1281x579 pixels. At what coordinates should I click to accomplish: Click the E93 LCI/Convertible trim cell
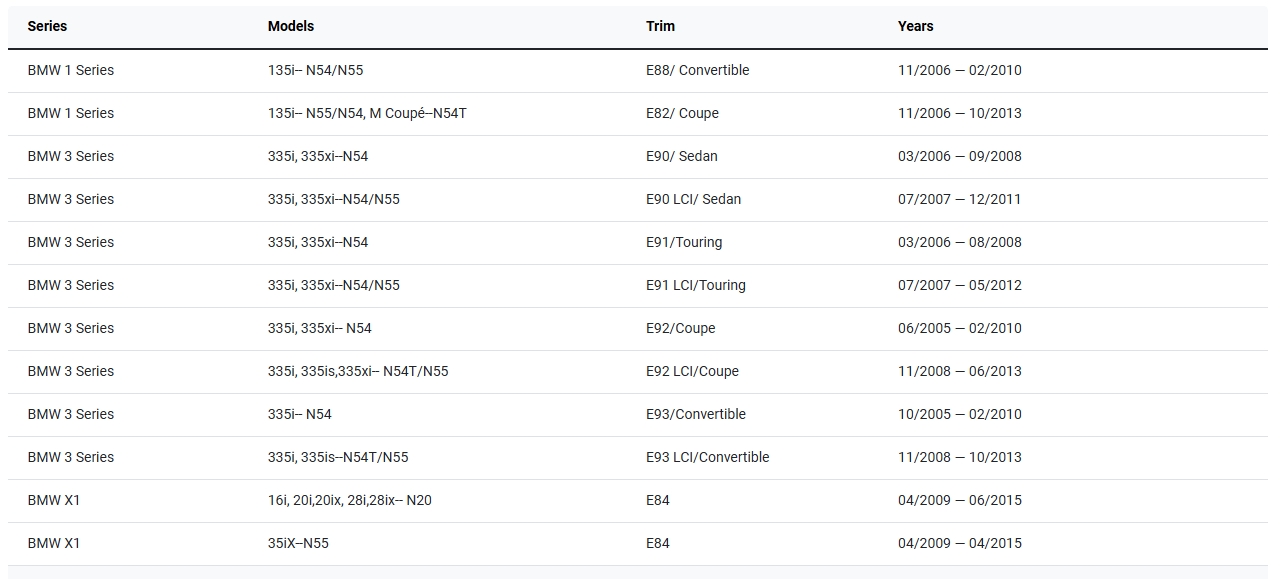point(707,457)
